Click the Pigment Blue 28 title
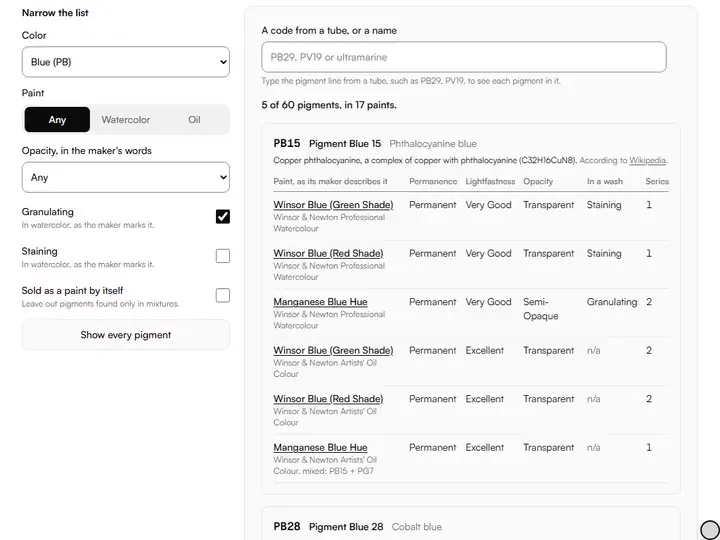Viewport: 720px width, 540px height. click(x=346, y=527)
